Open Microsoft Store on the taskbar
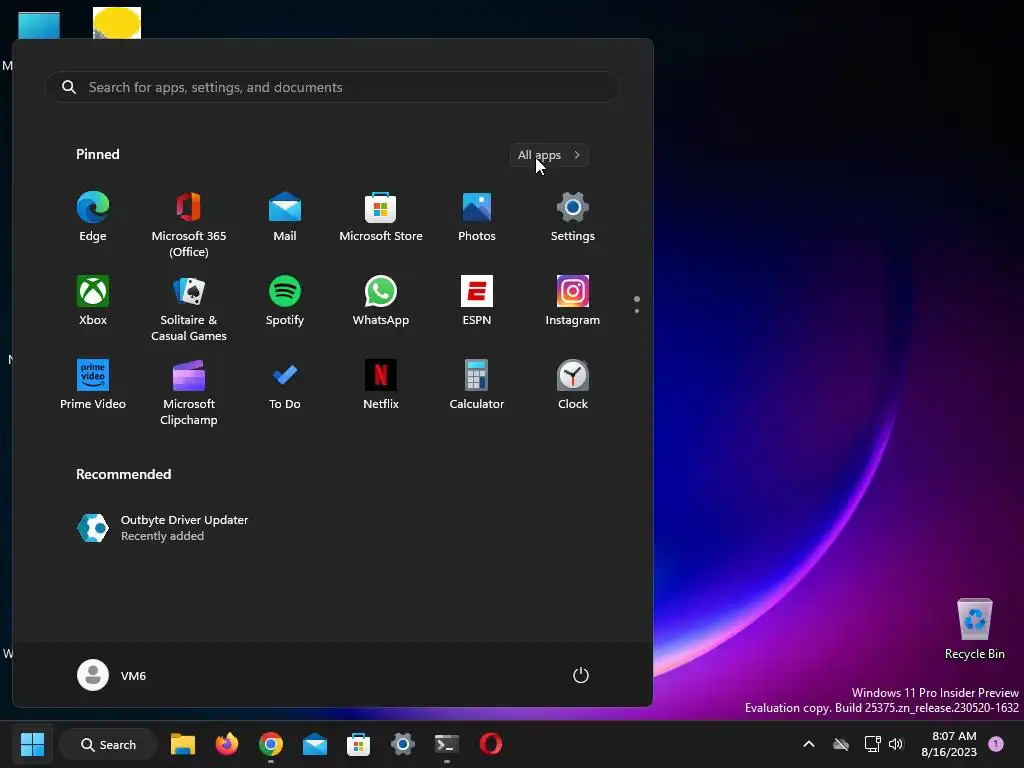 [x=359, y=744]
